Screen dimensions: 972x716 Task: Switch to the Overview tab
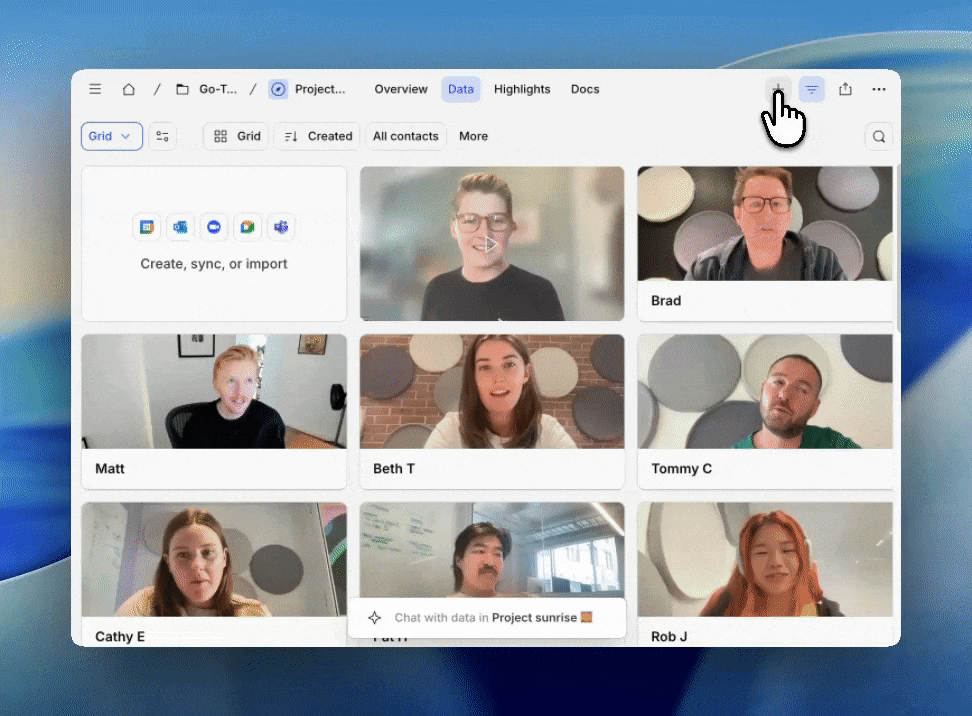click(400, 89)
